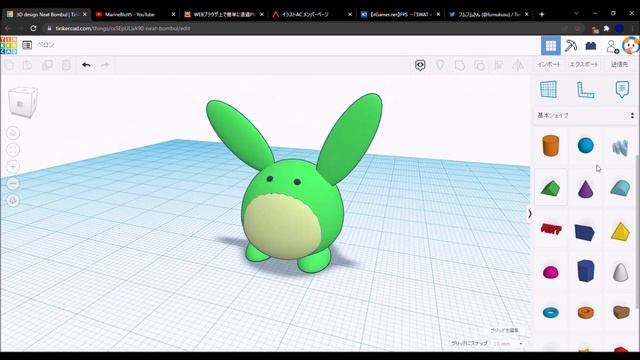640x360 pixels.
Task: Select the workplane tool
Action: (549, 89)
